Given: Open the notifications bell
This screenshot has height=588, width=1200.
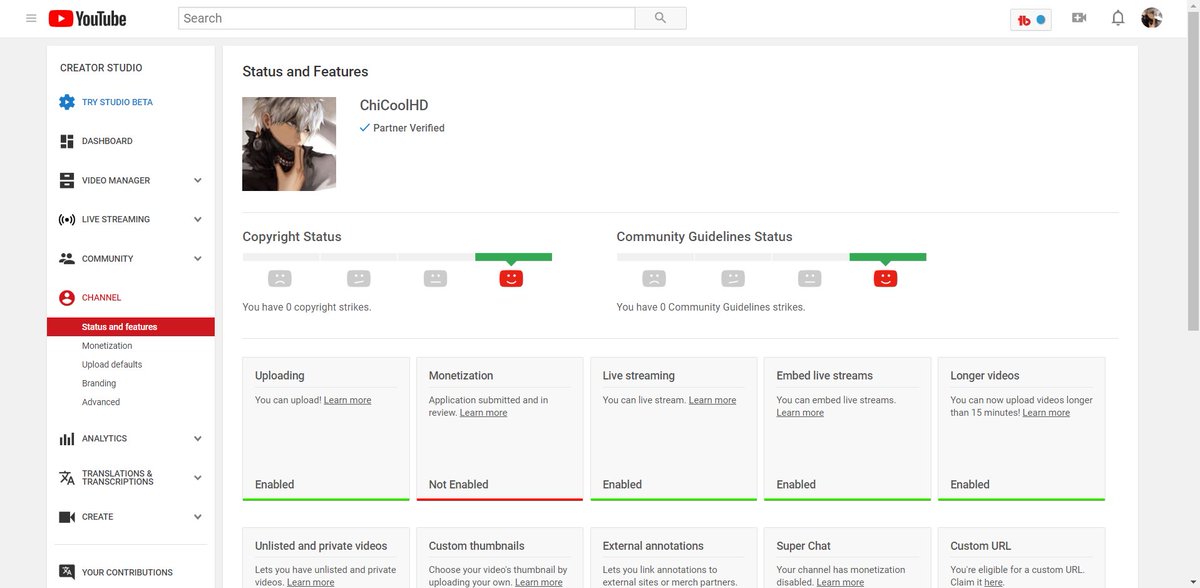Looking at the screenshot, I should 1118,18.
